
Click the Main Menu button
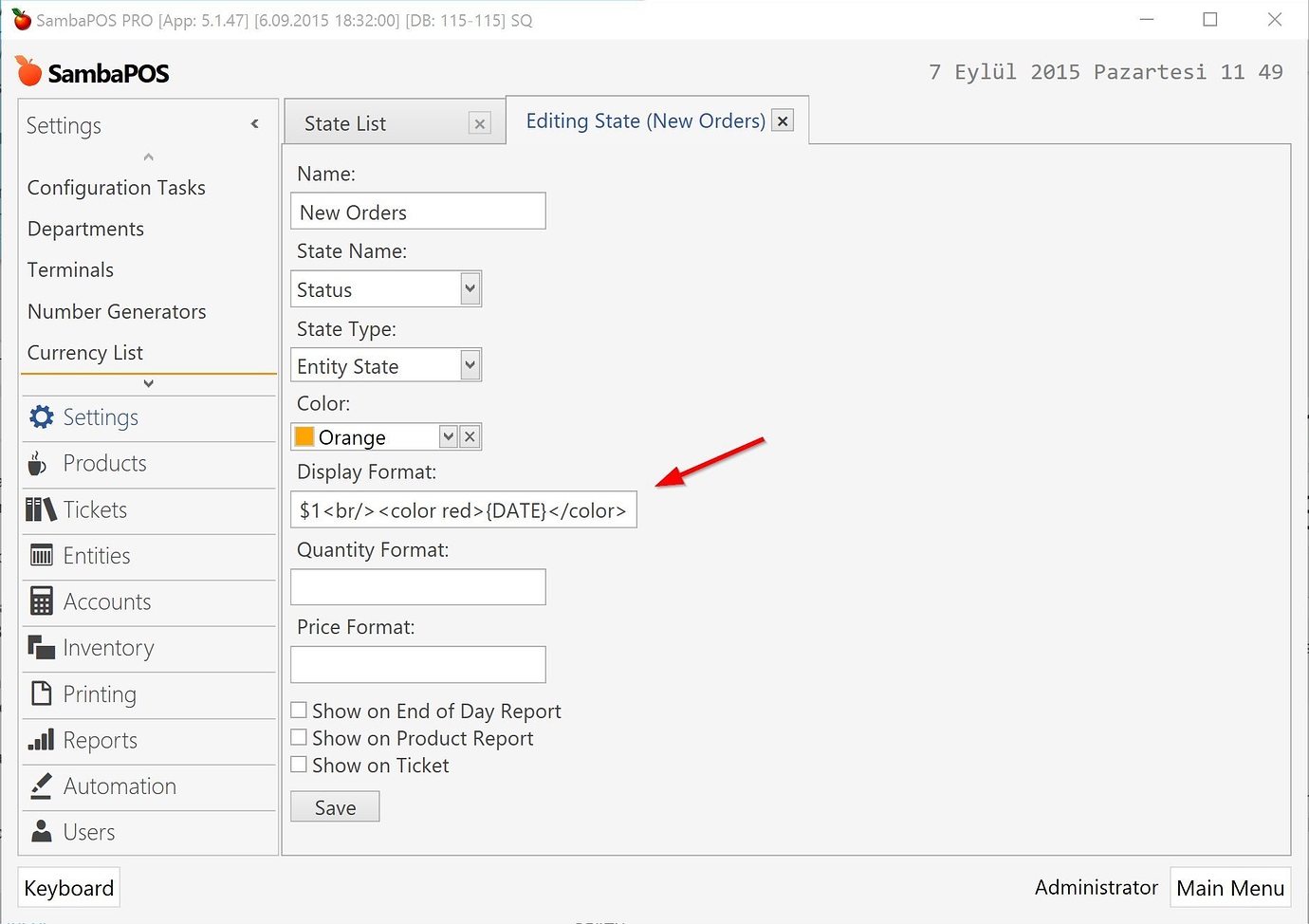(1229, 887)
